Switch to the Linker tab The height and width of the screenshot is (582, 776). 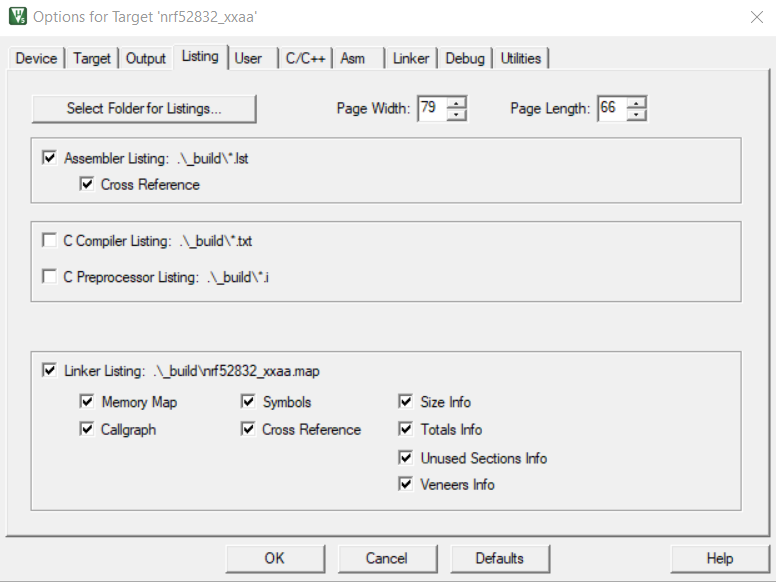click(x=411, y=58)
